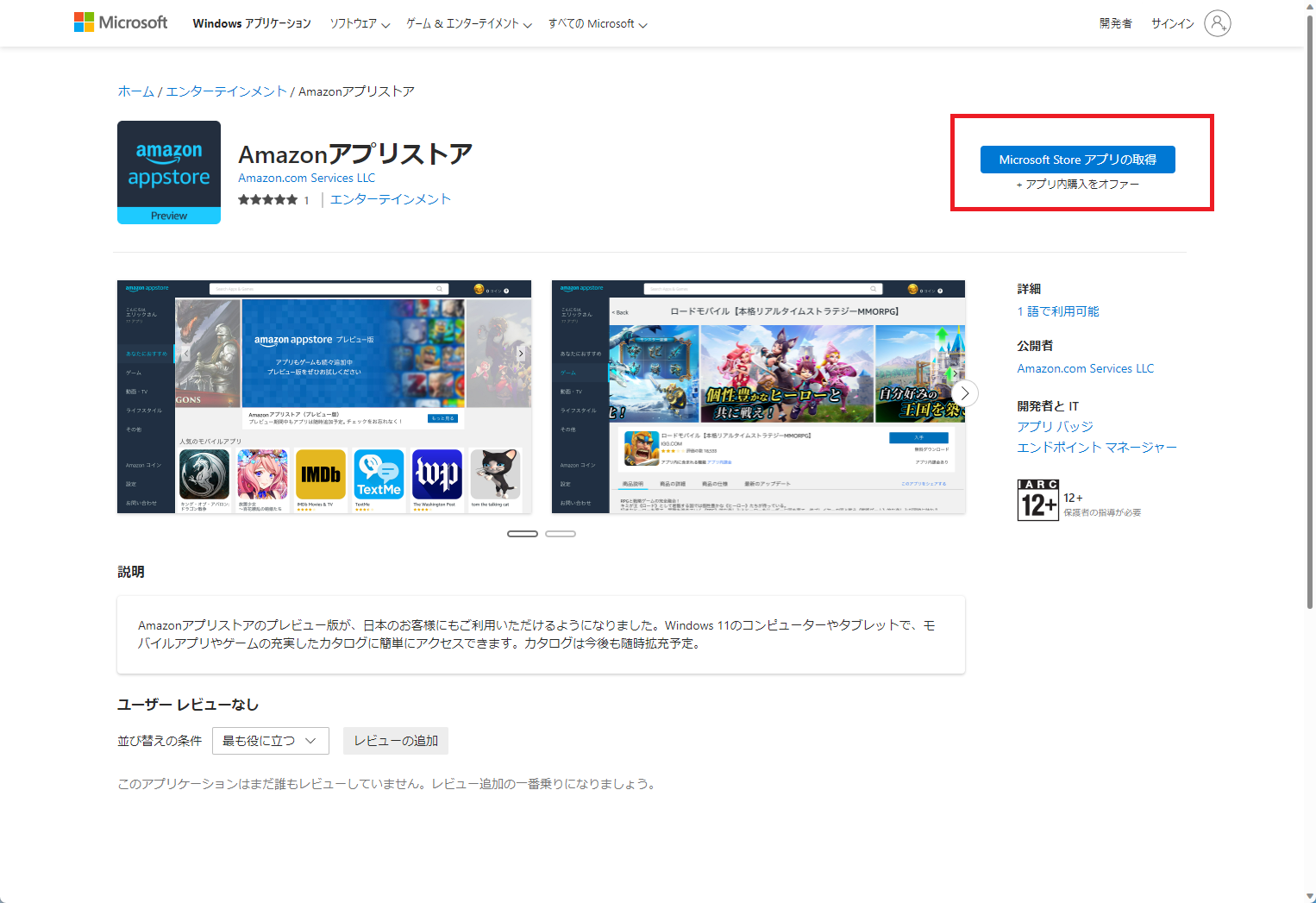Open the エンターテインメント breadcrumb link
This screenshot has width=1316, height=903.
tap(226, 91)
